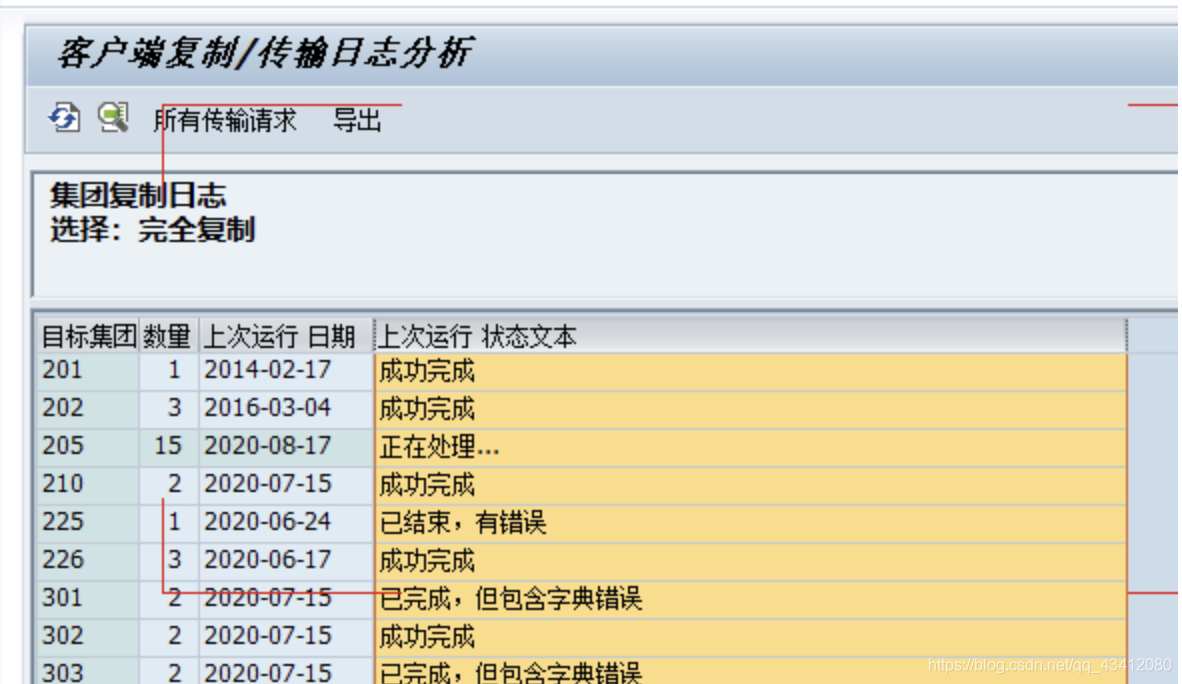The height and width of the screenshot is (684, 1182).
Task: Click quantity 1 in row 201
Action: tap(168, 371)
